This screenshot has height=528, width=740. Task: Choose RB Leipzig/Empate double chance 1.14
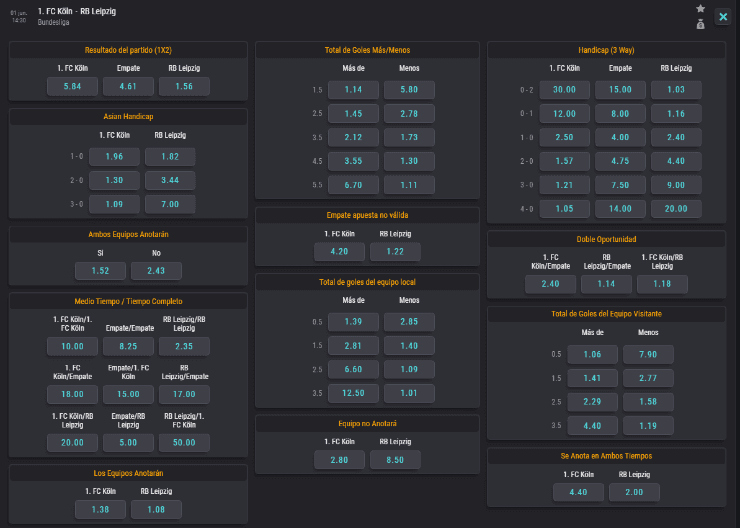point(606,284)
